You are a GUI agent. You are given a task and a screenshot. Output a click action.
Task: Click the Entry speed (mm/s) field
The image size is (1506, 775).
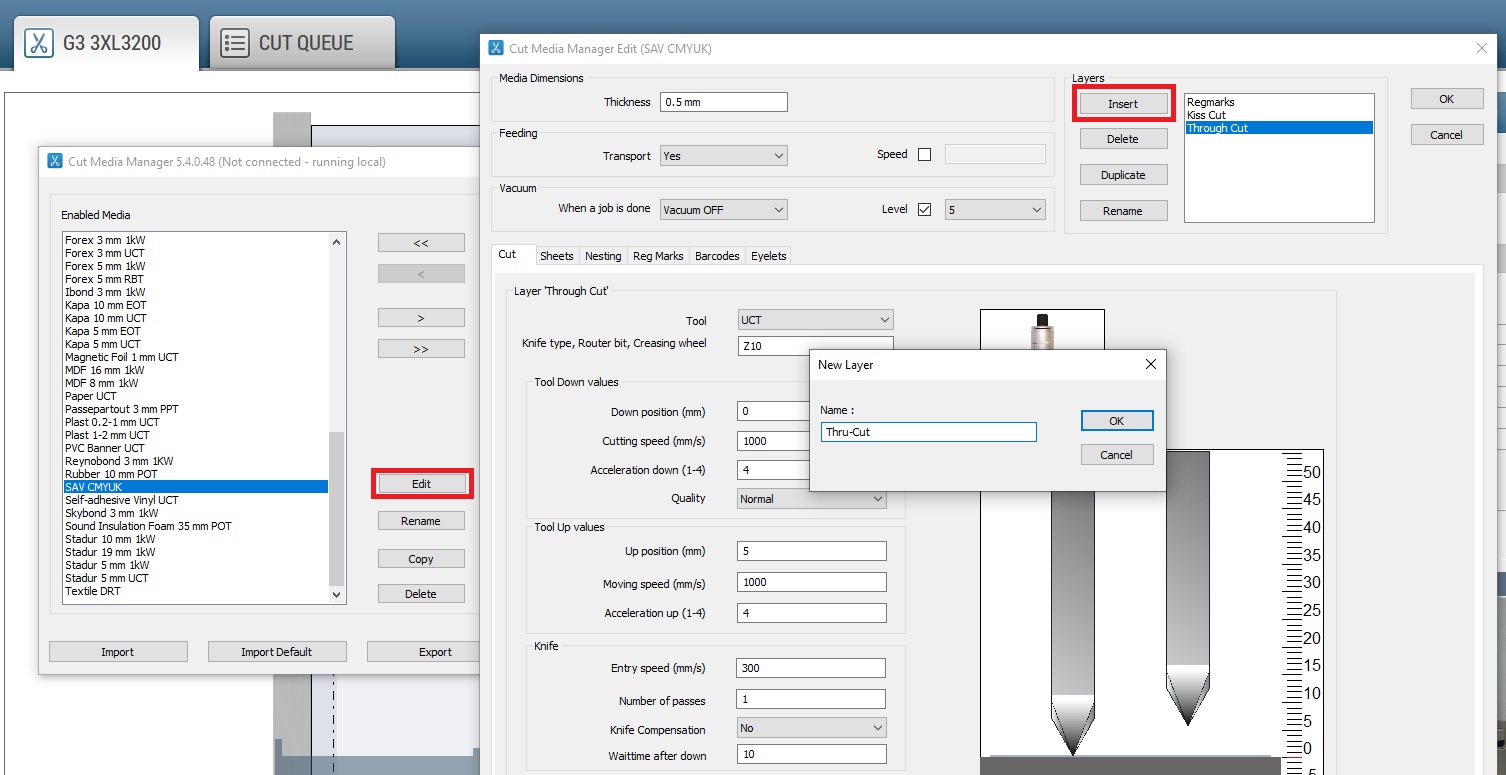(811, 668)
